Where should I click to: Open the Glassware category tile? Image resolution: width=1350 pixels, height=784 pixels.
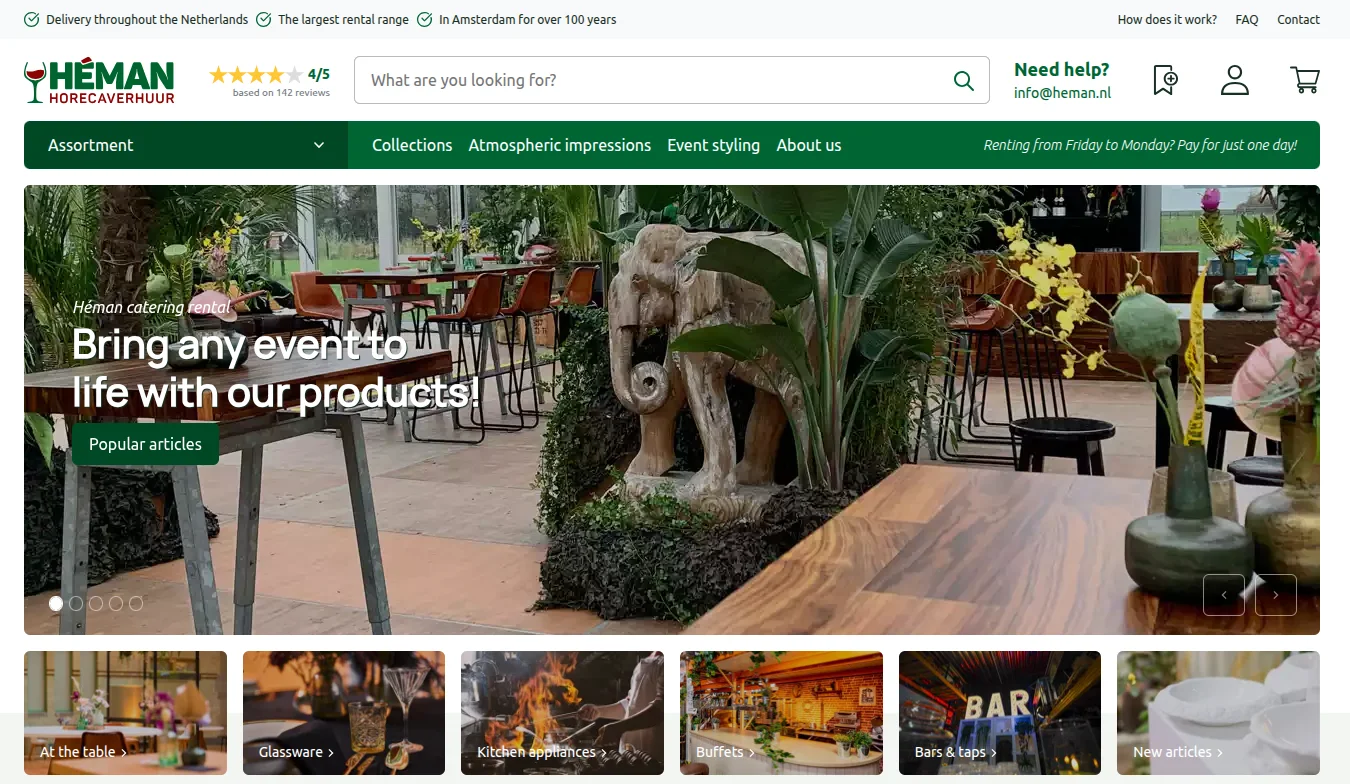[344, 713]
